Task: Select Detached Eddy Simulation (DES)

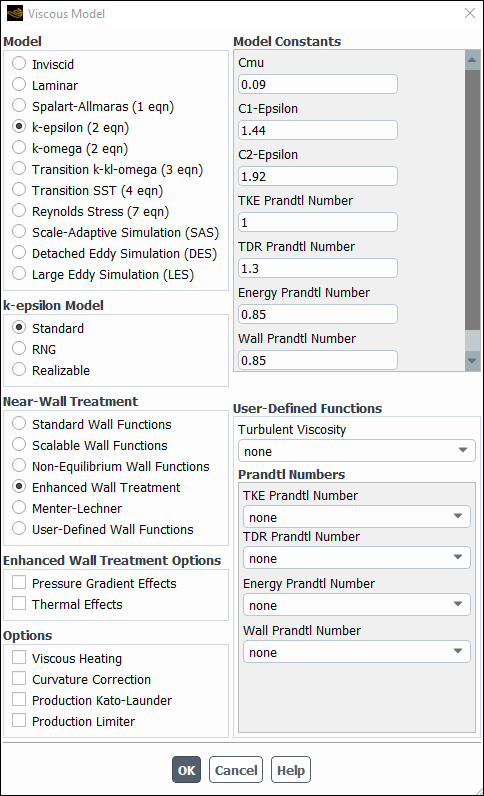Action: pyautogui.click(x=19, y=253)
